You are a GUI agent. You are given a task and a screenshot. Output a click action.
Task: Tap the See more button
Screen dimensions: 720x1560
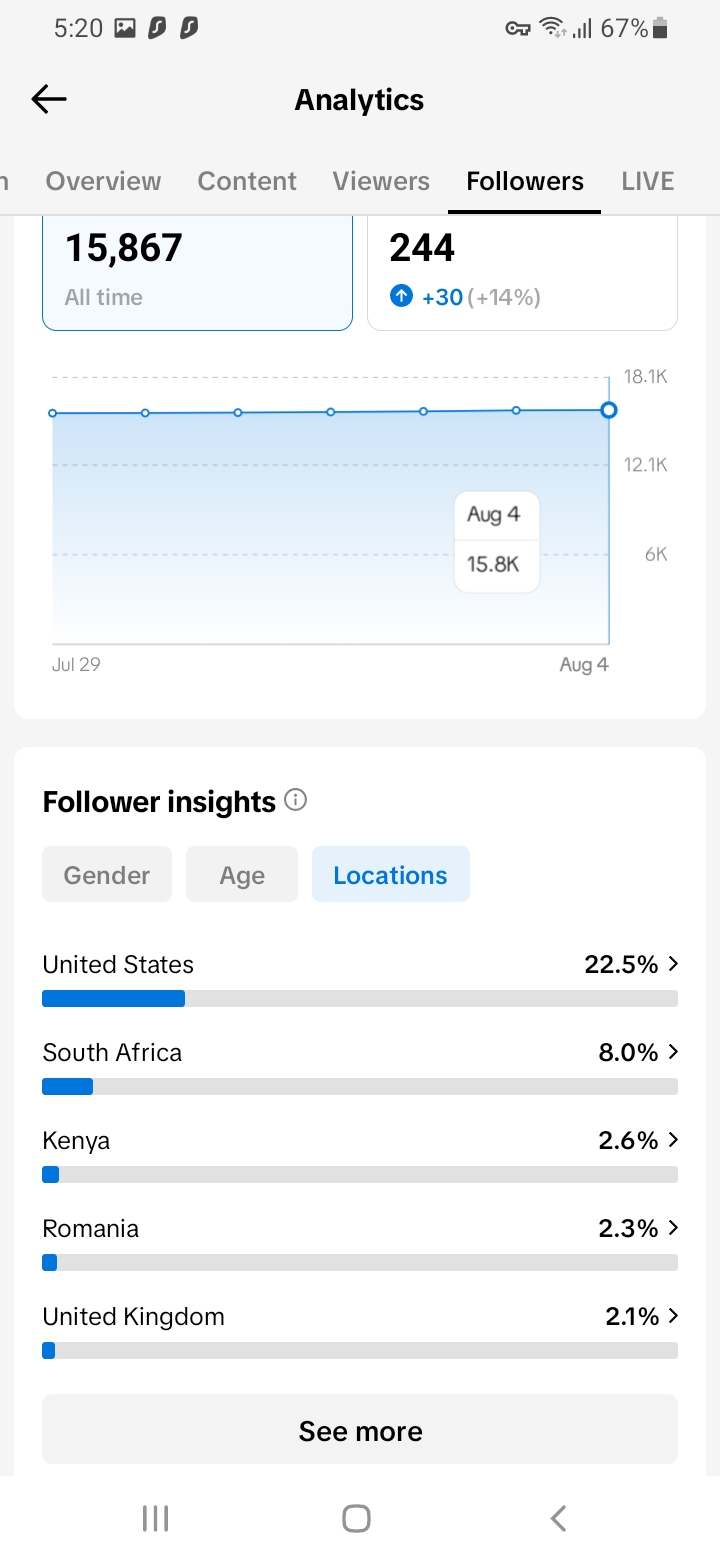coord(360,1430)
